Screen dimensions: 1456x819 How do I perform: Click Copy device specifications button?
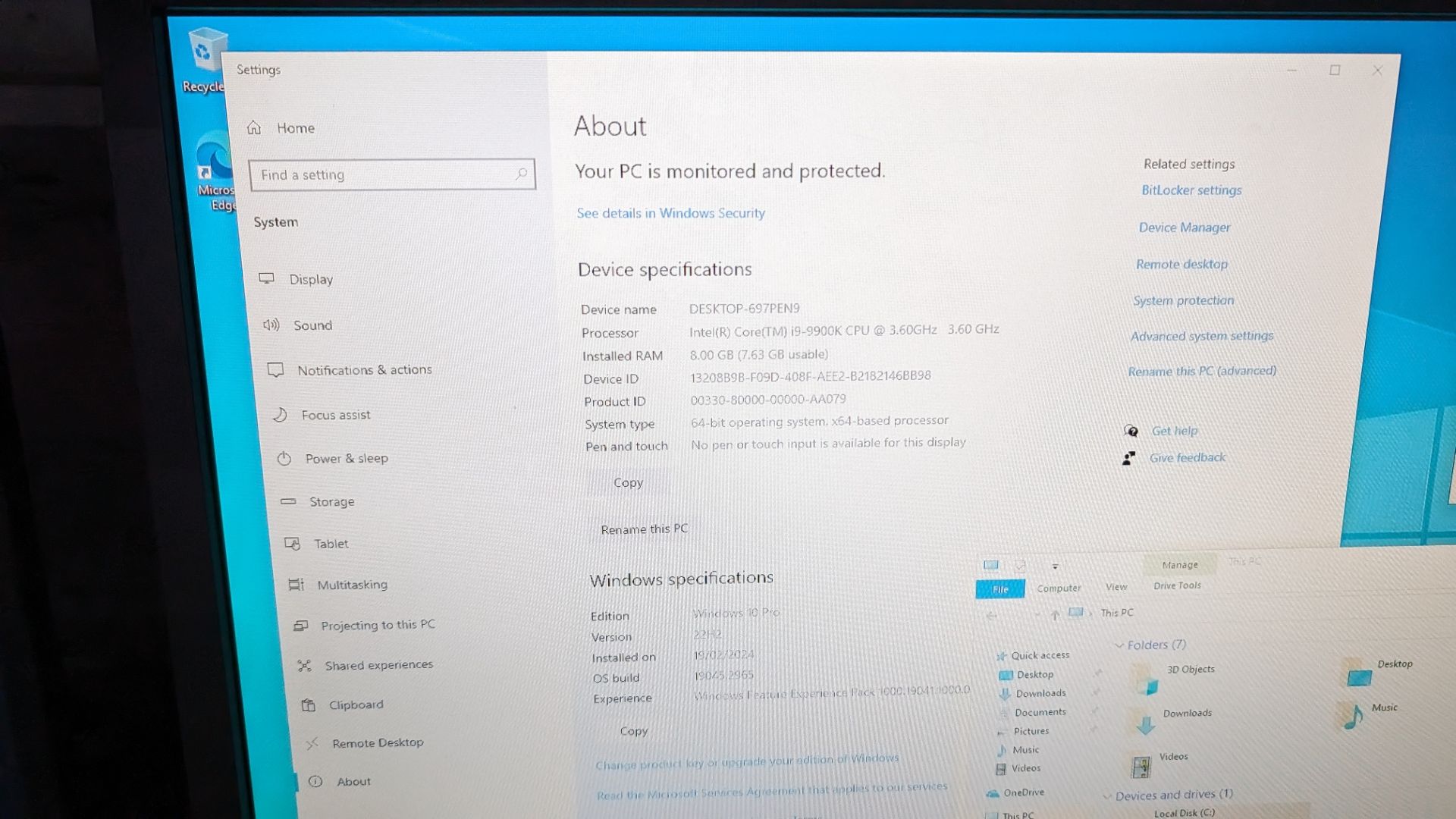[x=627, y=481]
